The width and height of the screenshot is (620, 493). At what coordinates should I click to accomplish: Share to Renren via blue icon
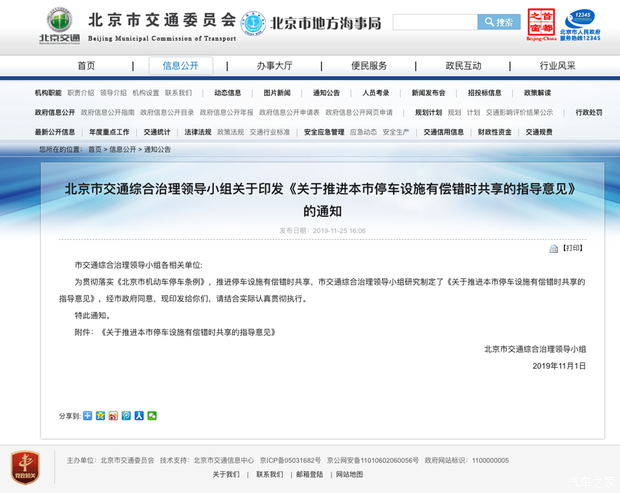[x=139, y=415]
